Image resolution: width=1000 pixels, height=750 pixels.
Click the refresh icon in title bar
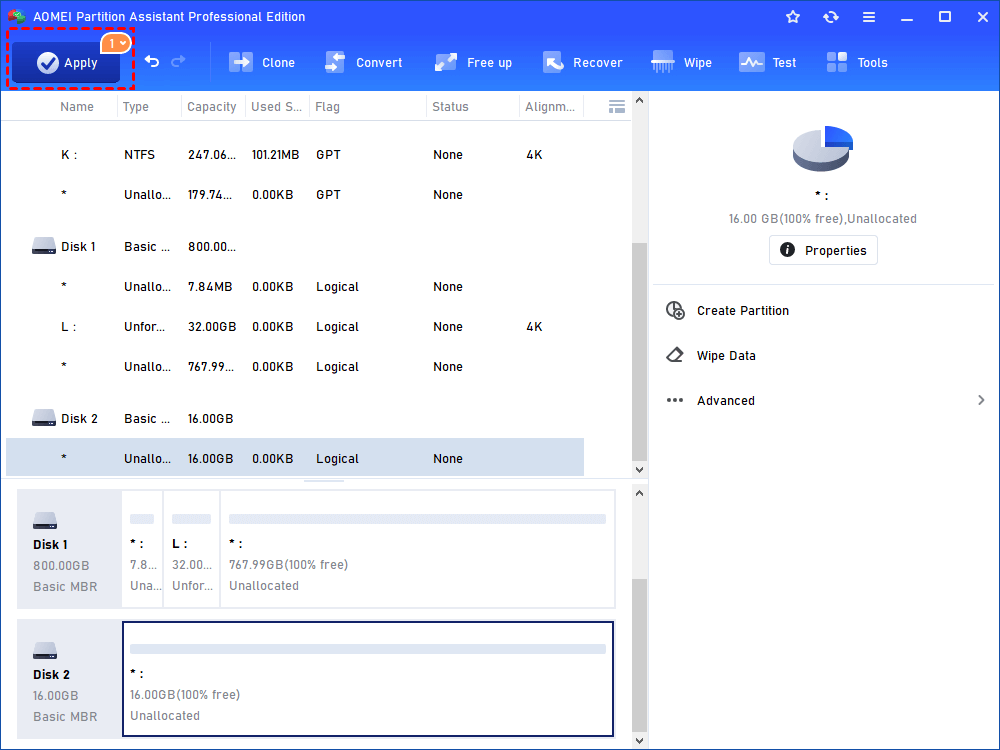point(830,17)
